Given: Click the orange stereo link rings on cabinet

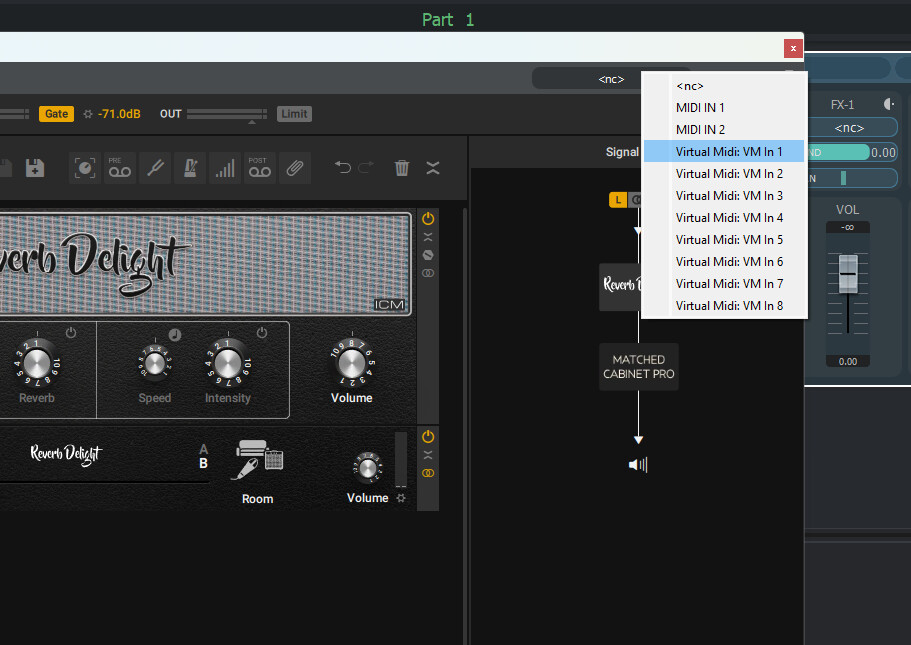Looking at the screenshot, I should click(428, 473).
